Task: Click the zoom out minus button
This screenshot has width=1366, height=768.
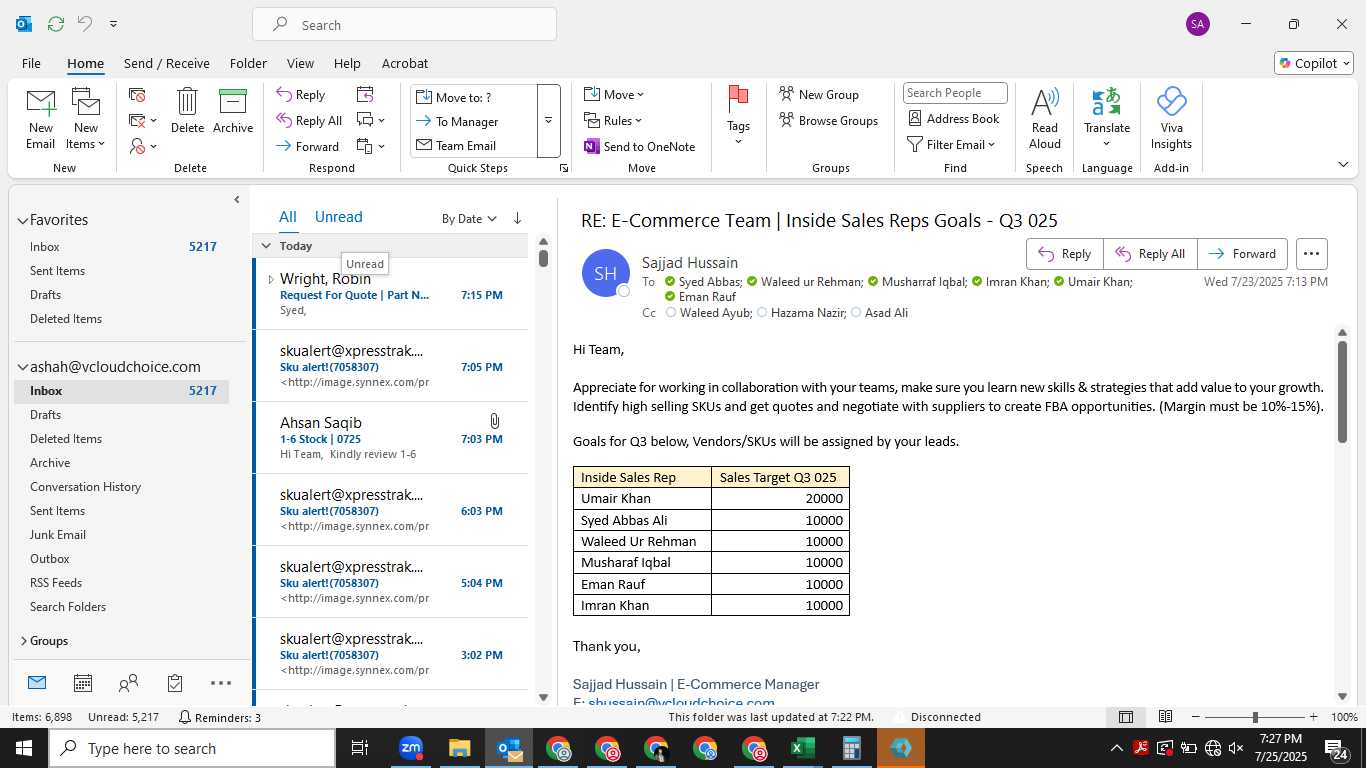Action: click(1195, 717)
